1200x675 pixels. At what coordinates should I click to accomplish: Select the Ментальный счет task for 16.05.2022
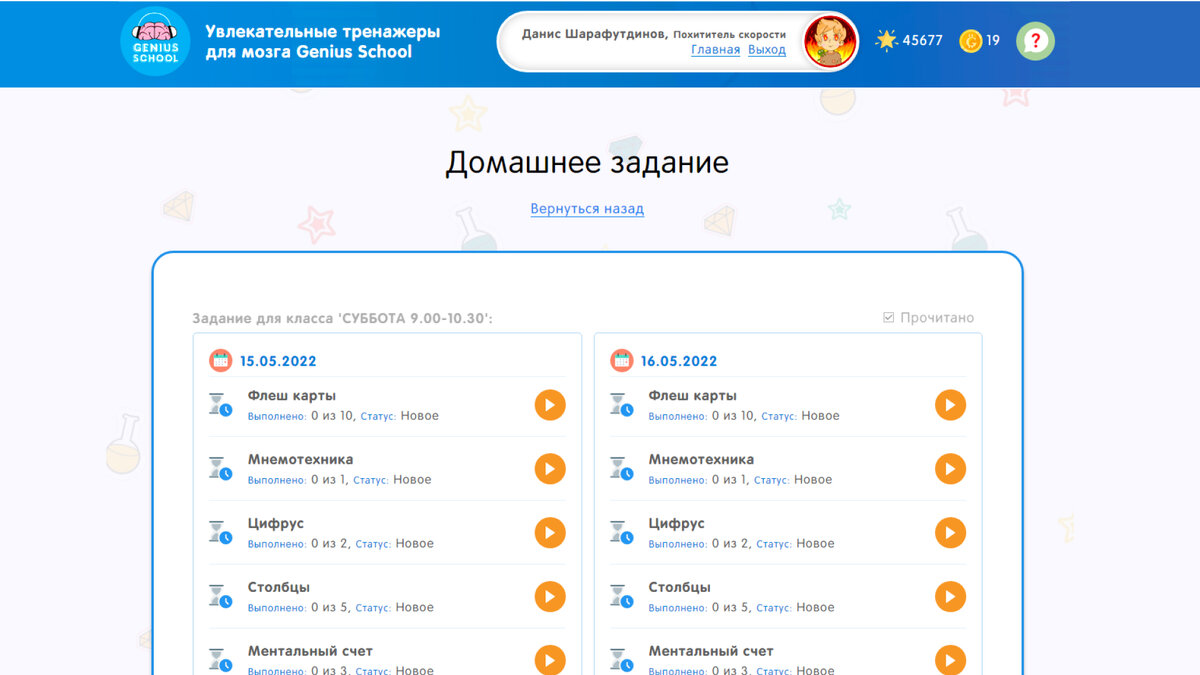[951, 660]
